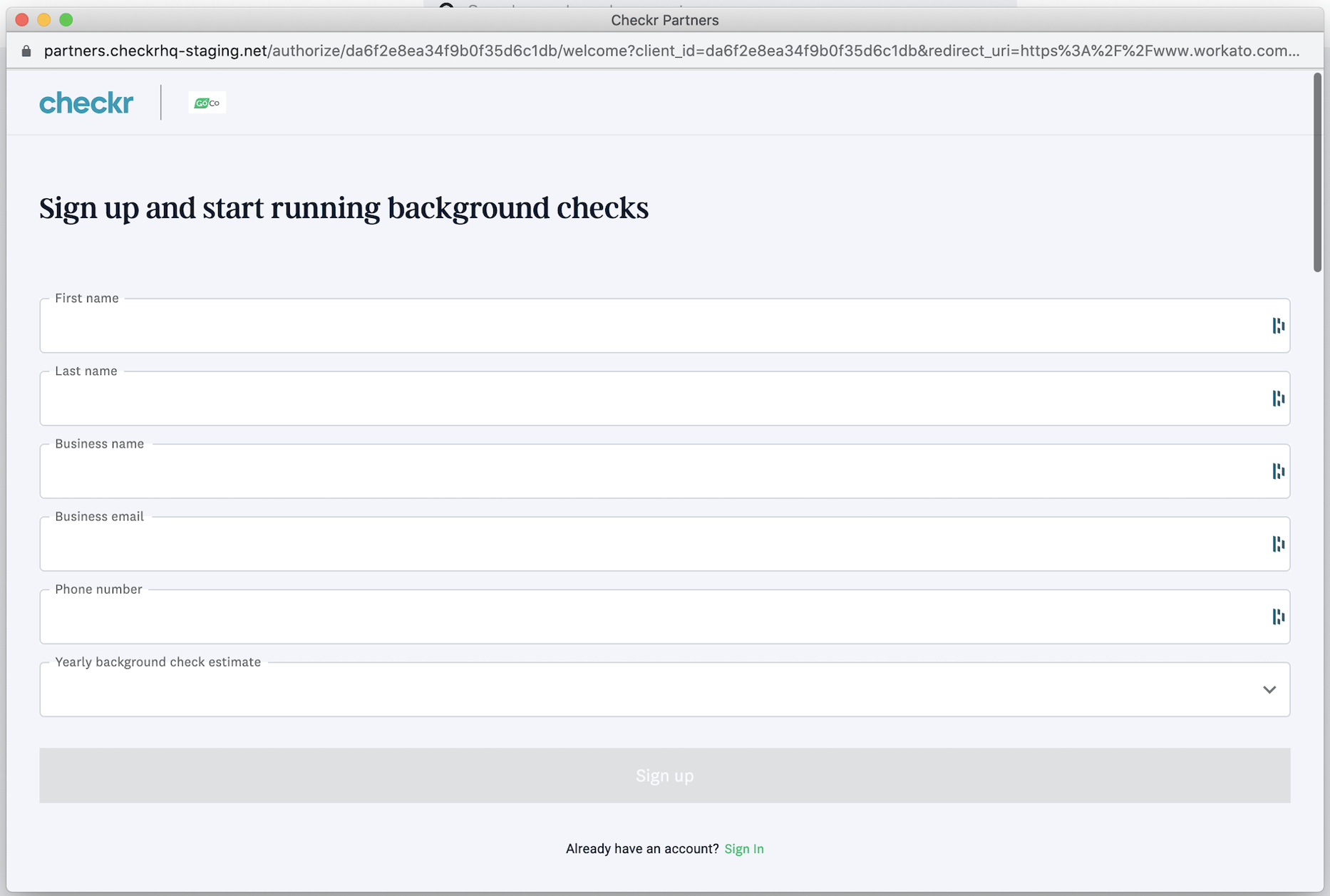The image size is (1330, 896).
Task: Click the autofill icon in Last name field
Action: 1277,398
